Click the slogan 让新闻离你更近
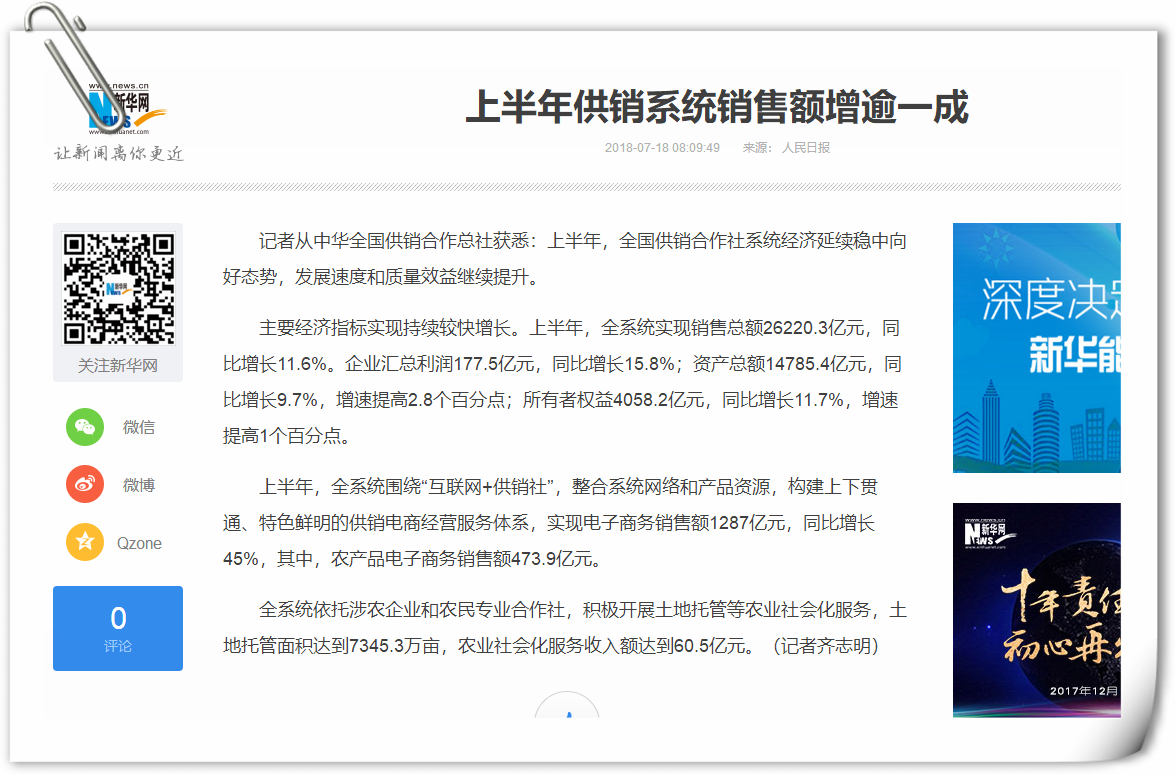The image size is (1175, 774). pos(118,154)
